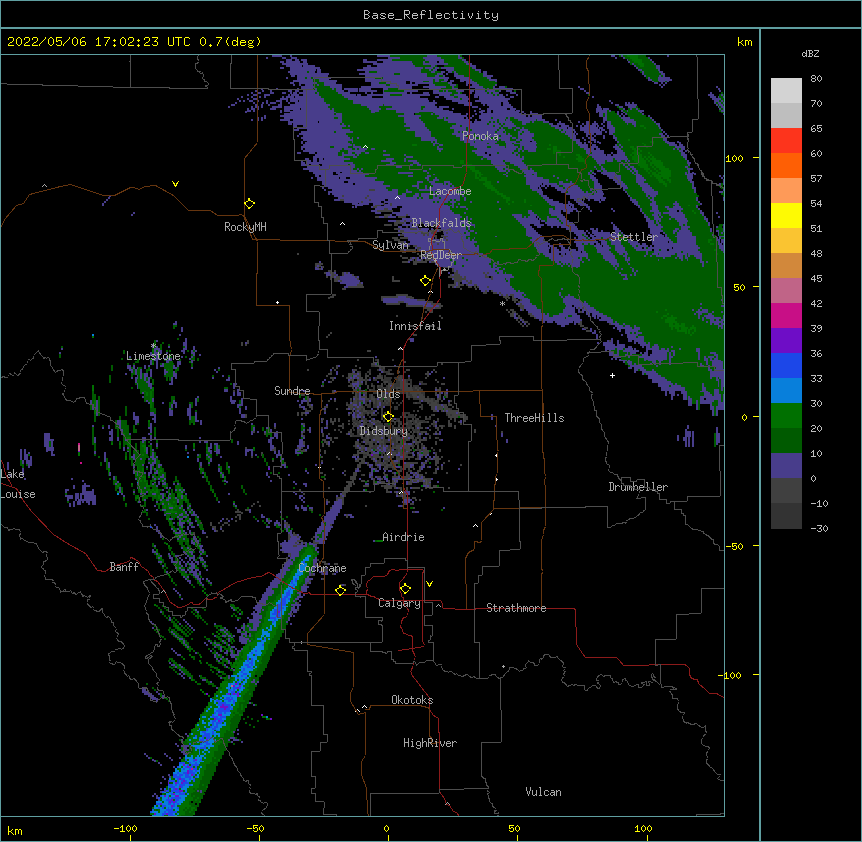862x842 pixels.
Task: Click the km unit label at bottom left
Action: pos(15,831)
